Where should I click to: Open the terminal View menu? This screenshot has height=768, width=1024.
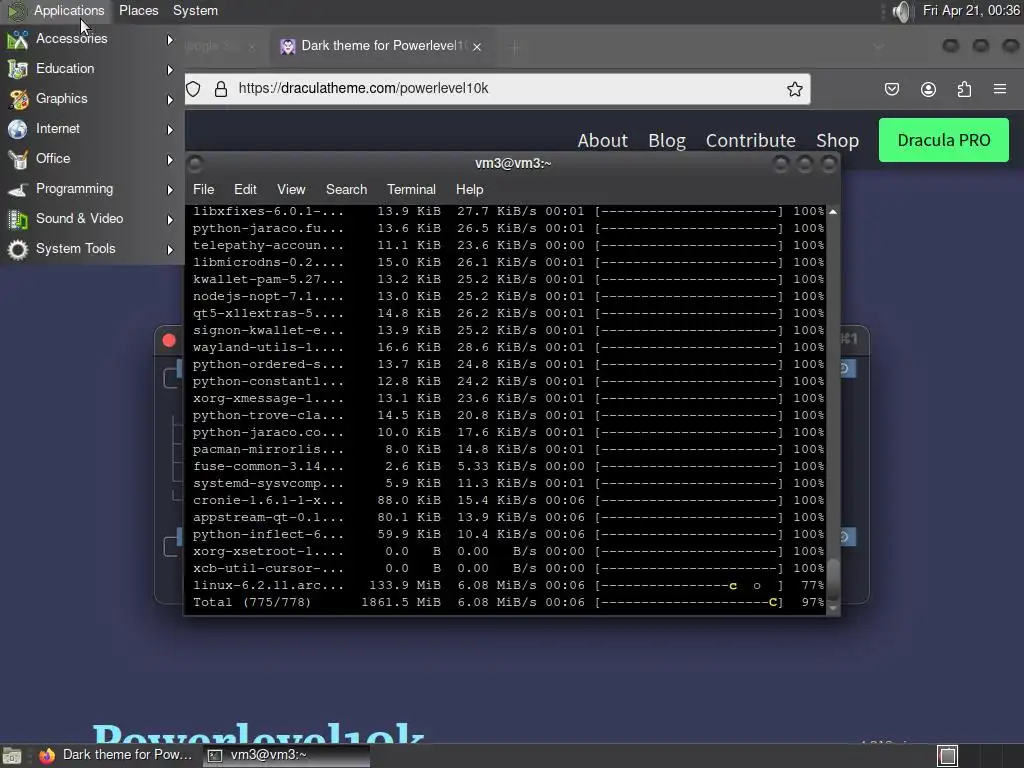point(291,189)
